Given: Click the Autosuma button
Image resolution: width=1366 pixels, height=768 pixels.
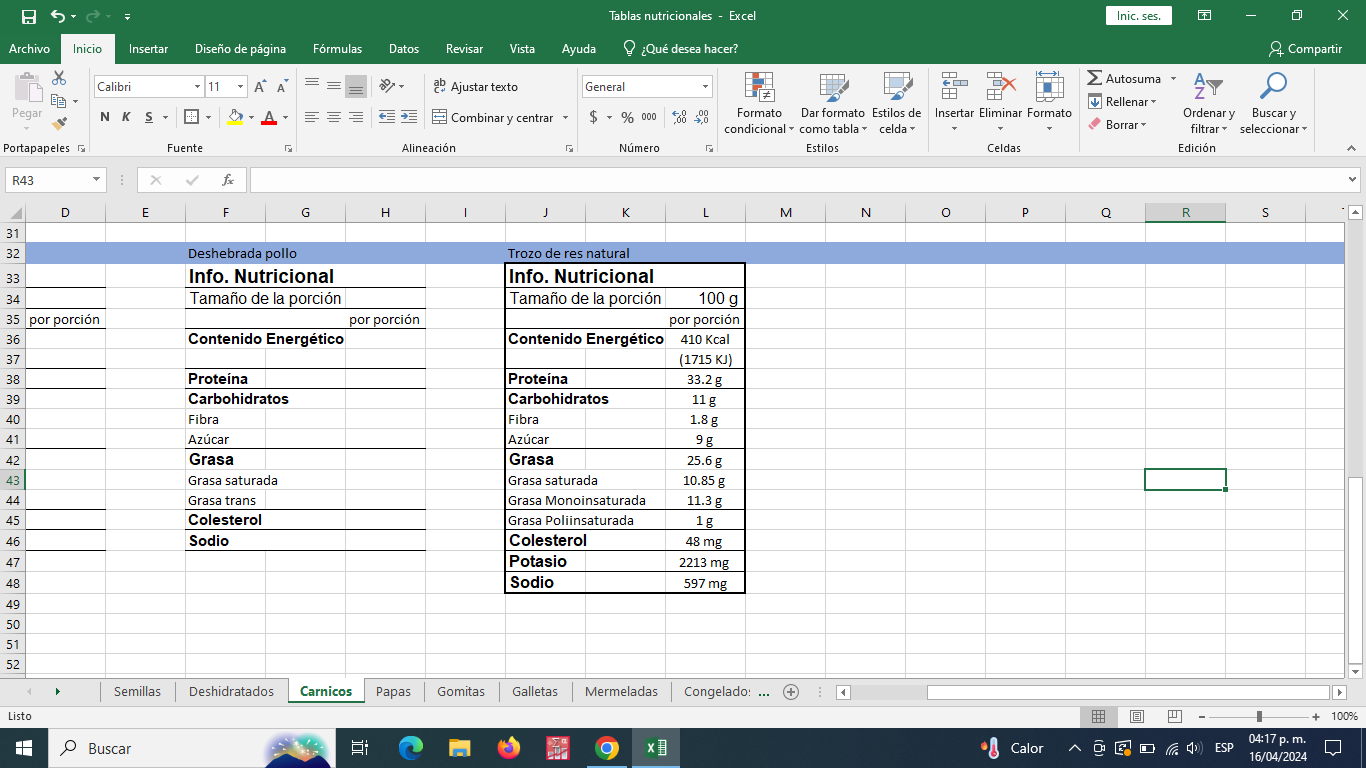Looking at the screenshot, I should pos(1125,78).
